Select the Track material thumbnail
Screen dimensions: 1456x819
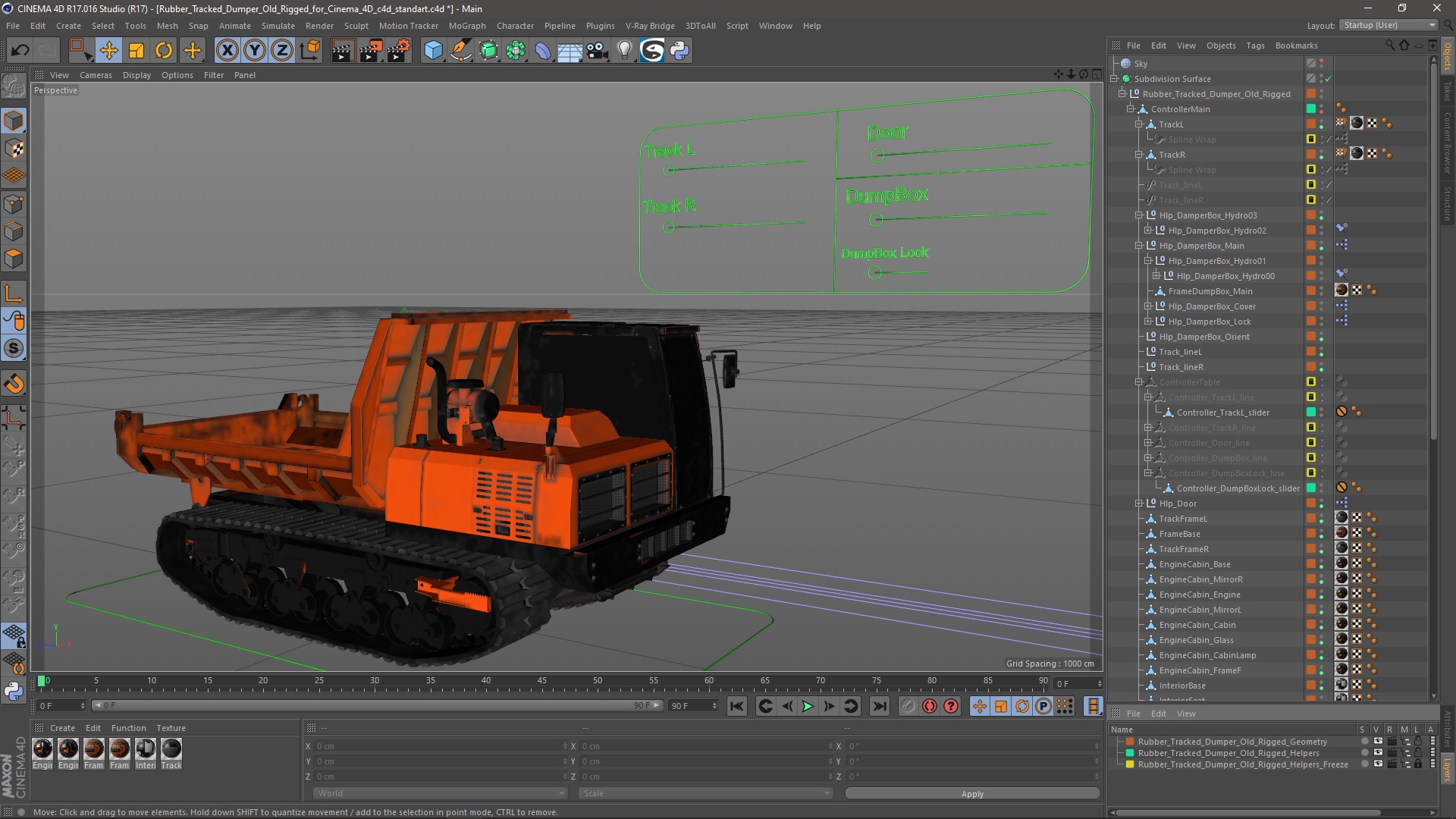(171, 754)
